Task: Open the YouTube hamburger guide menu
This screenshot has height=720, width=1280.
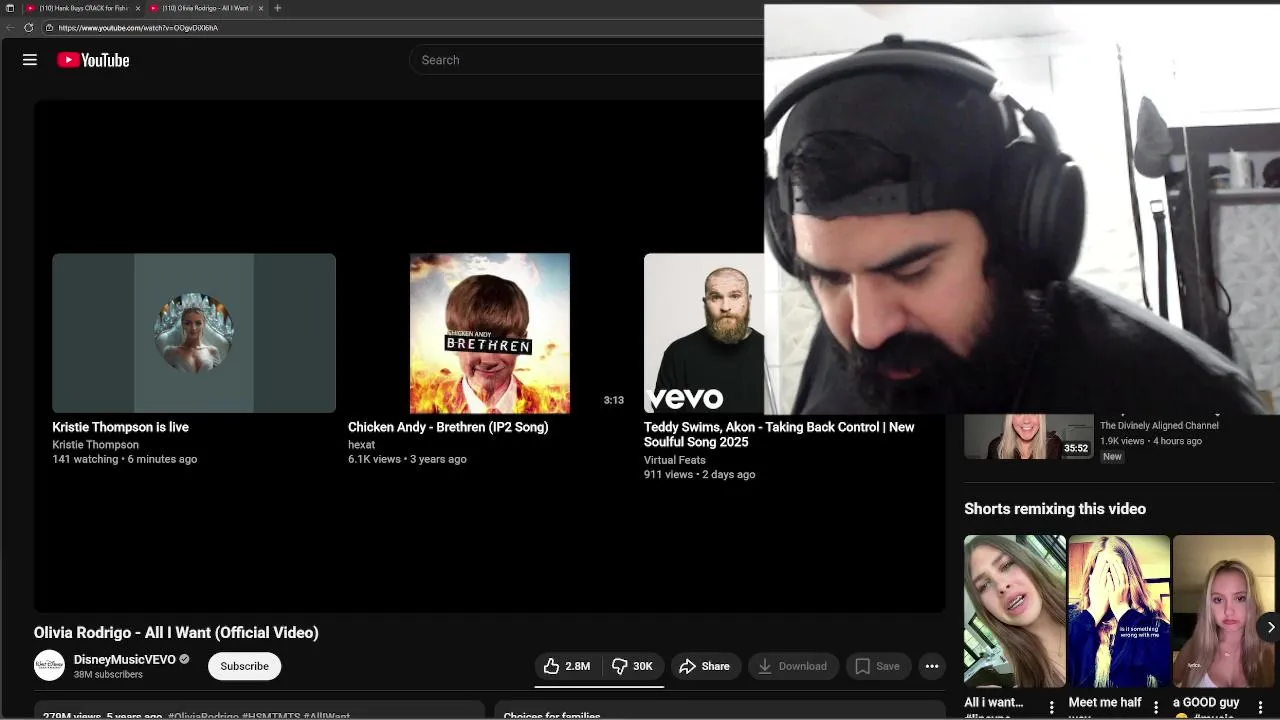Action: coord(30,60)
